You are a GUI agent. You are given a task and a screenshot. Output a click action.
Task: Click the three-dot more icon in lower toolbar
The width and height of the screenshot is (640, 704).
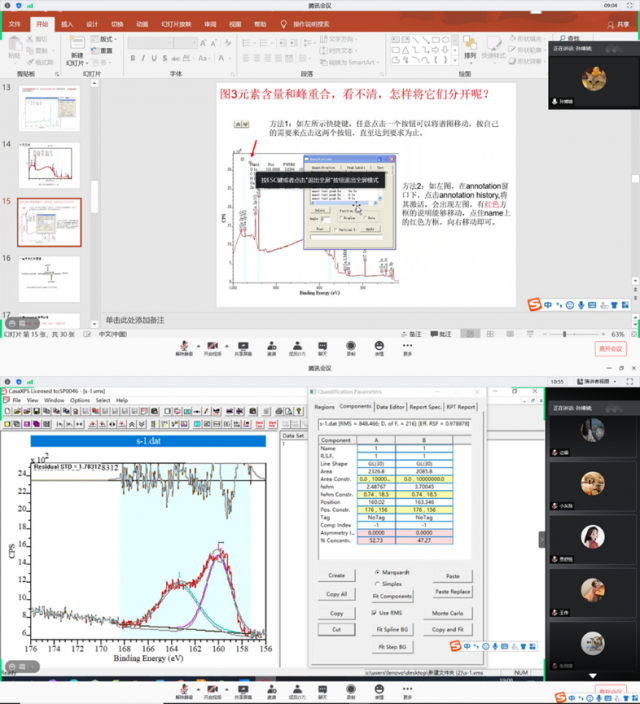coord(407,688)
